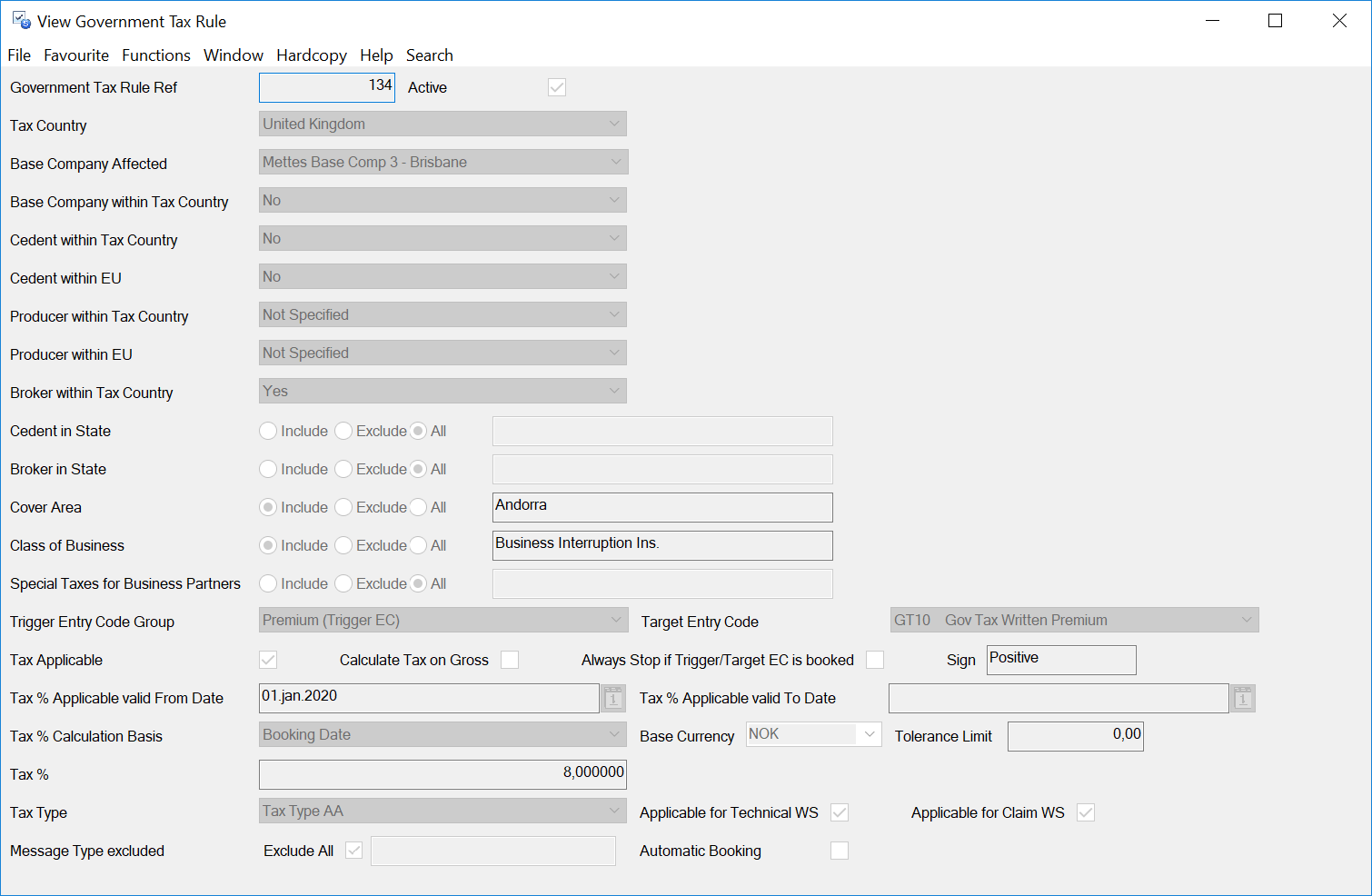
Task: Choose All option for Class of Business
Action: (x=418, y=545)
